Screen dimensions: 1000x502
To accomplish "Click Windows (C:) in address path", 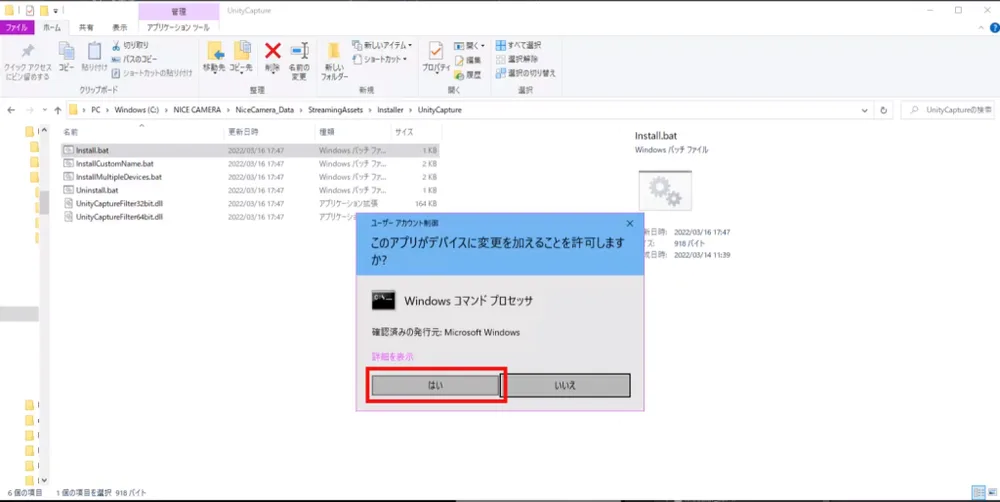I will tap(136, 110).
